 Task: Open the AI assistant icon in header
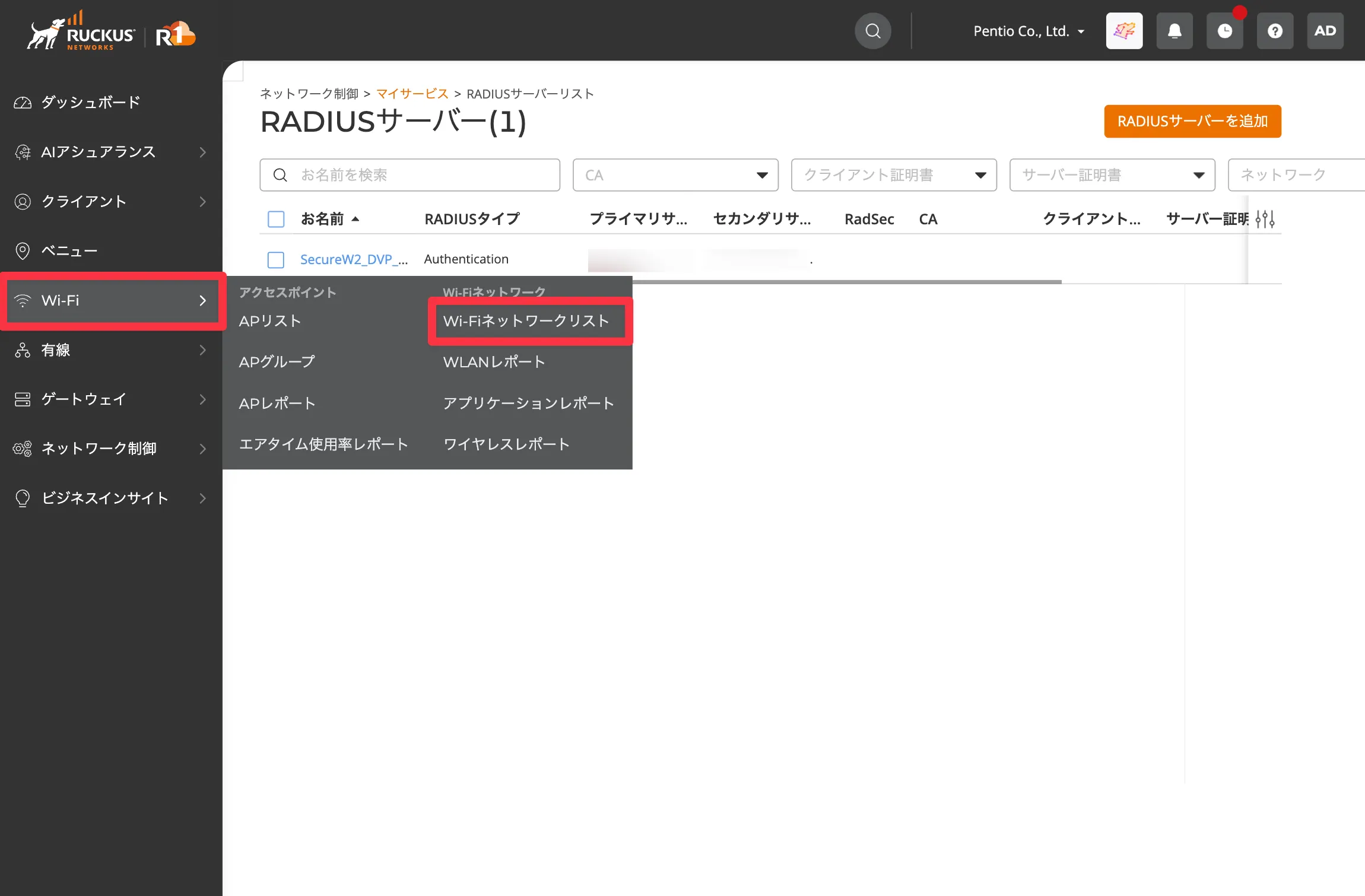coord(1124,31)
